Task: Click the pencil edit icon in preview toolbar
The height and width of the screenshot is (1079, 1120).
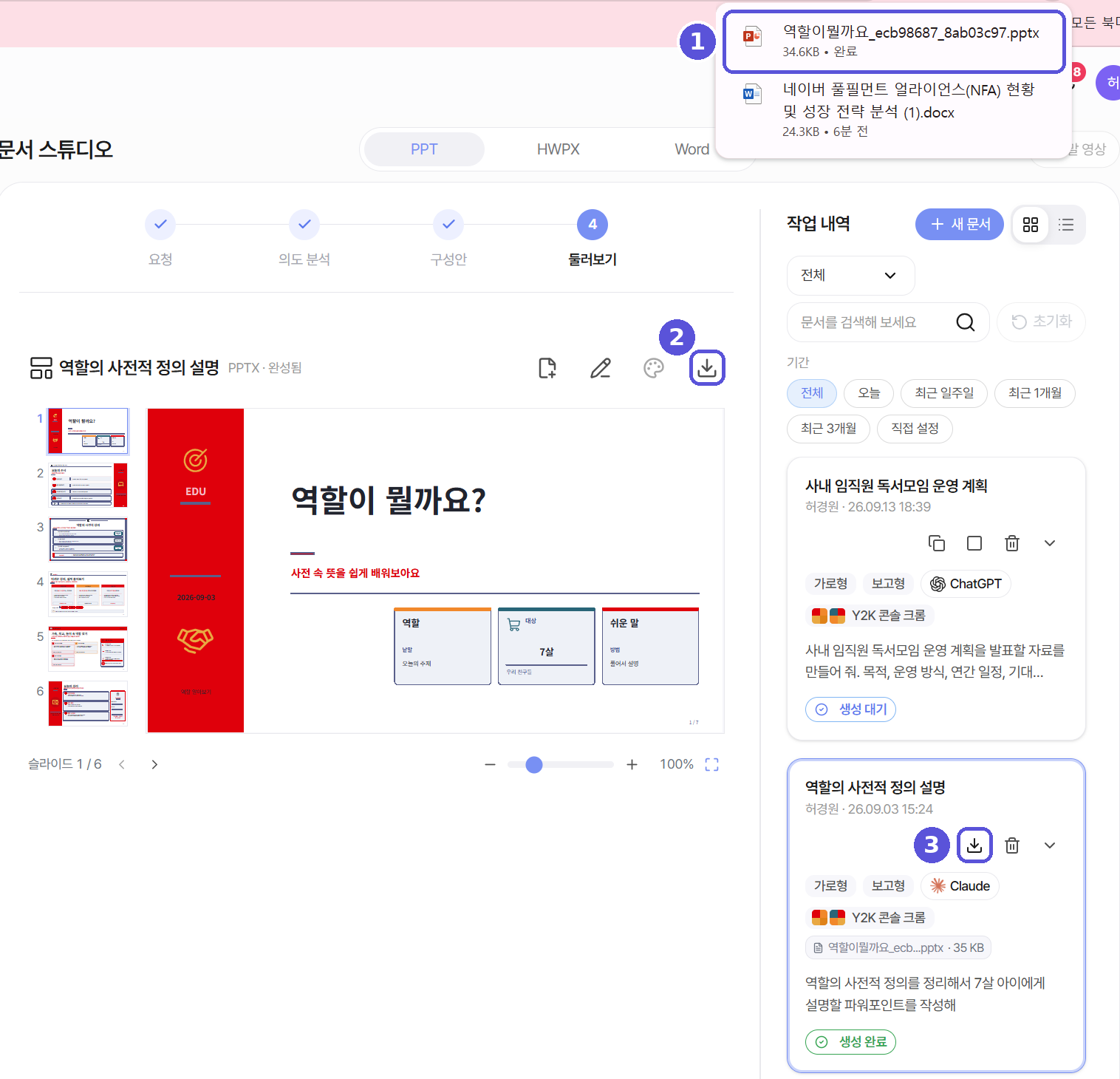Action: [601, 368]
